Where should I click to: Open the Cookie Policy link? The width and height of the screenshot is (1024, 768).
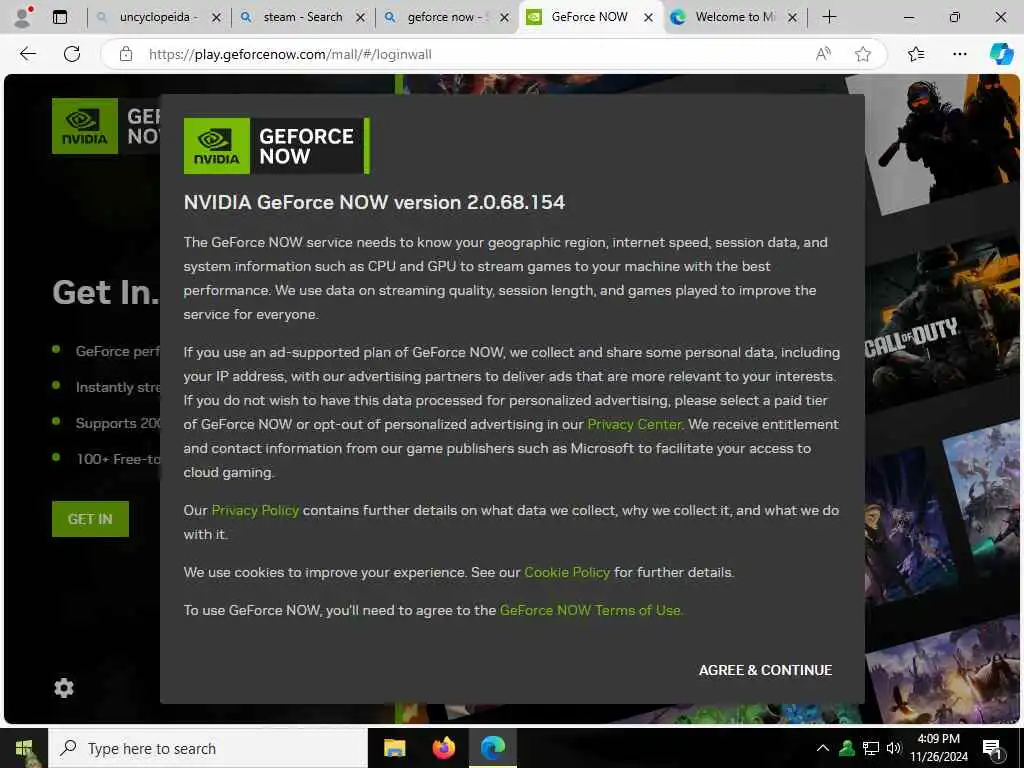pos(567,572)
